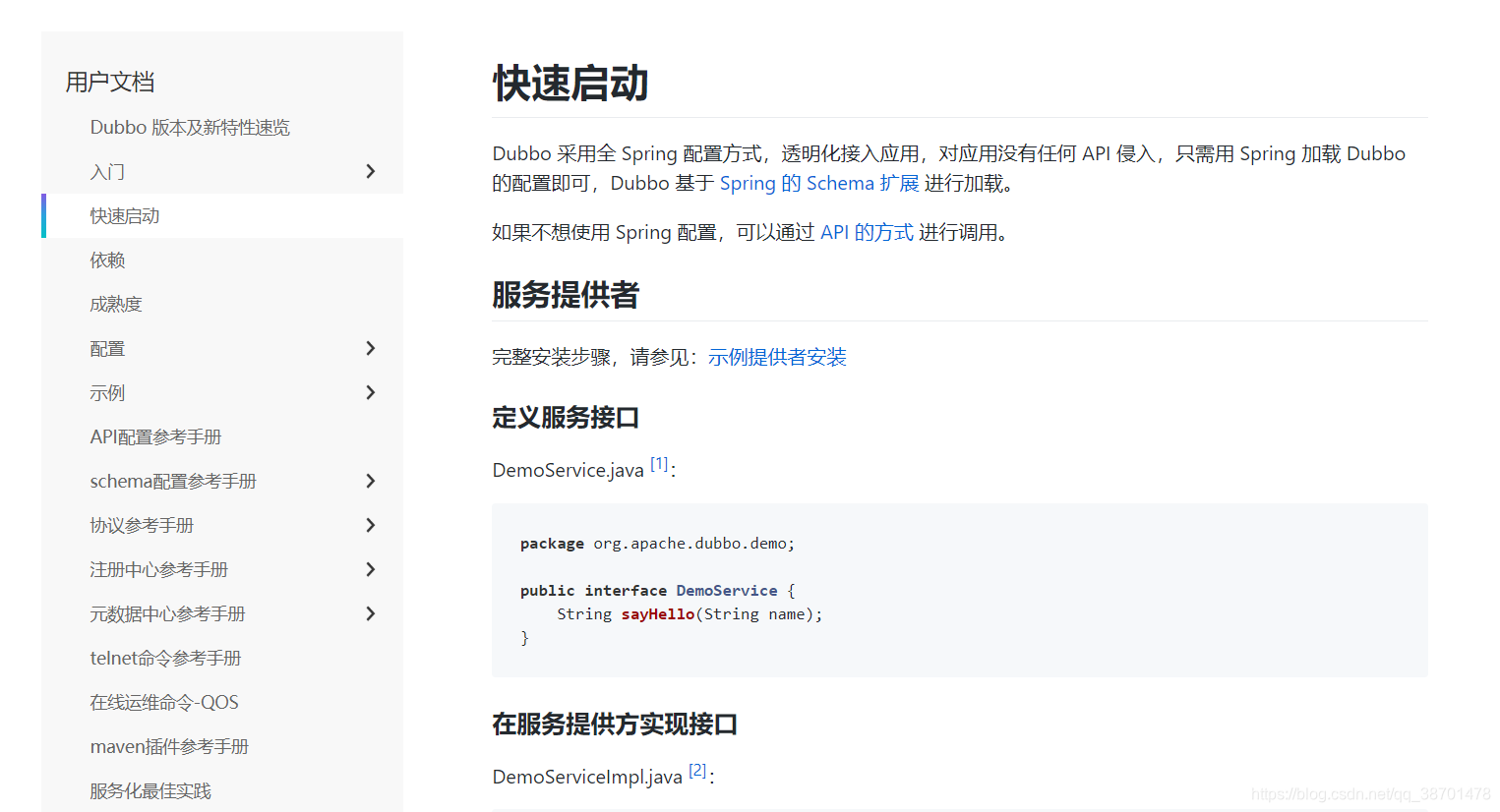Click the DemoService.java label text
This screenshot has width=1500, height=812.
tap(568, 471)
